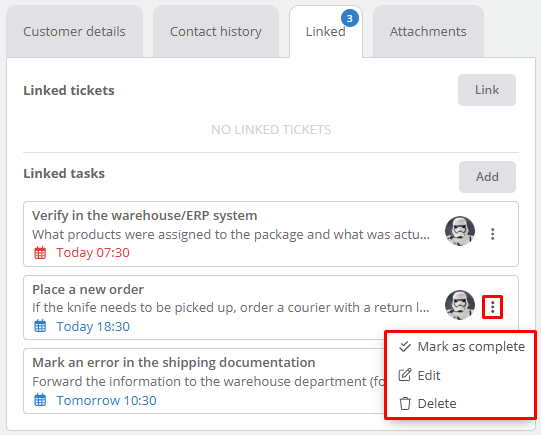The width and height of the screenshot is (541, 435).
Task: Click the blue 3 badge on Linked tab
Action: point(350,18)
